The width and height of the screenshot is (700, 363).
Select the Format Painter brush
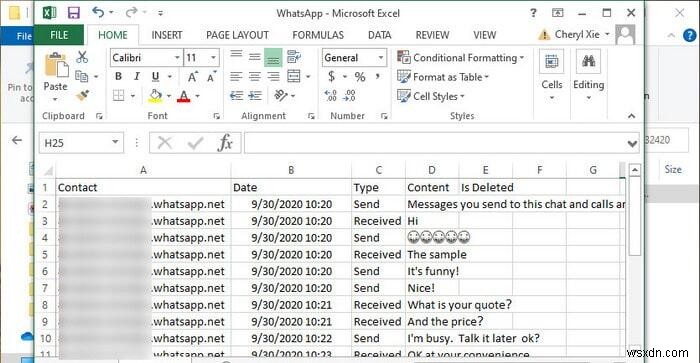click(82, 96)
